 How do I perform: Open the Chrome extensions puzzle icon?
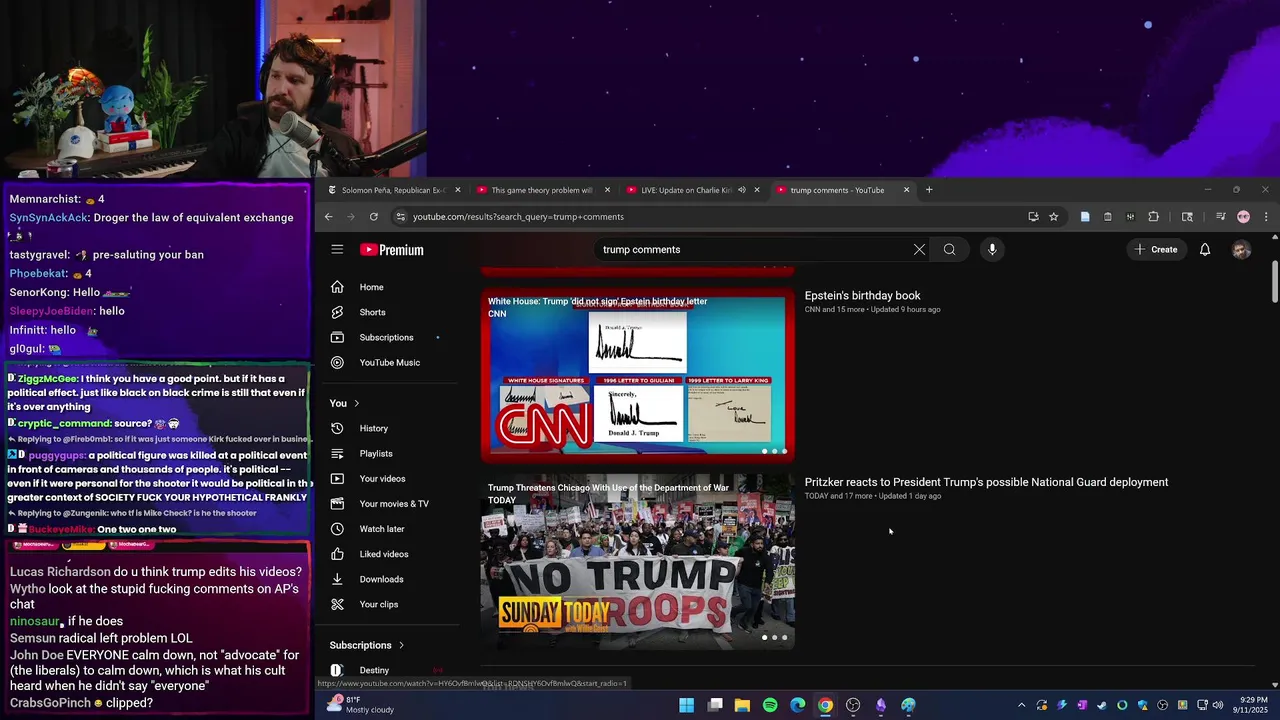click(1153, 217)
